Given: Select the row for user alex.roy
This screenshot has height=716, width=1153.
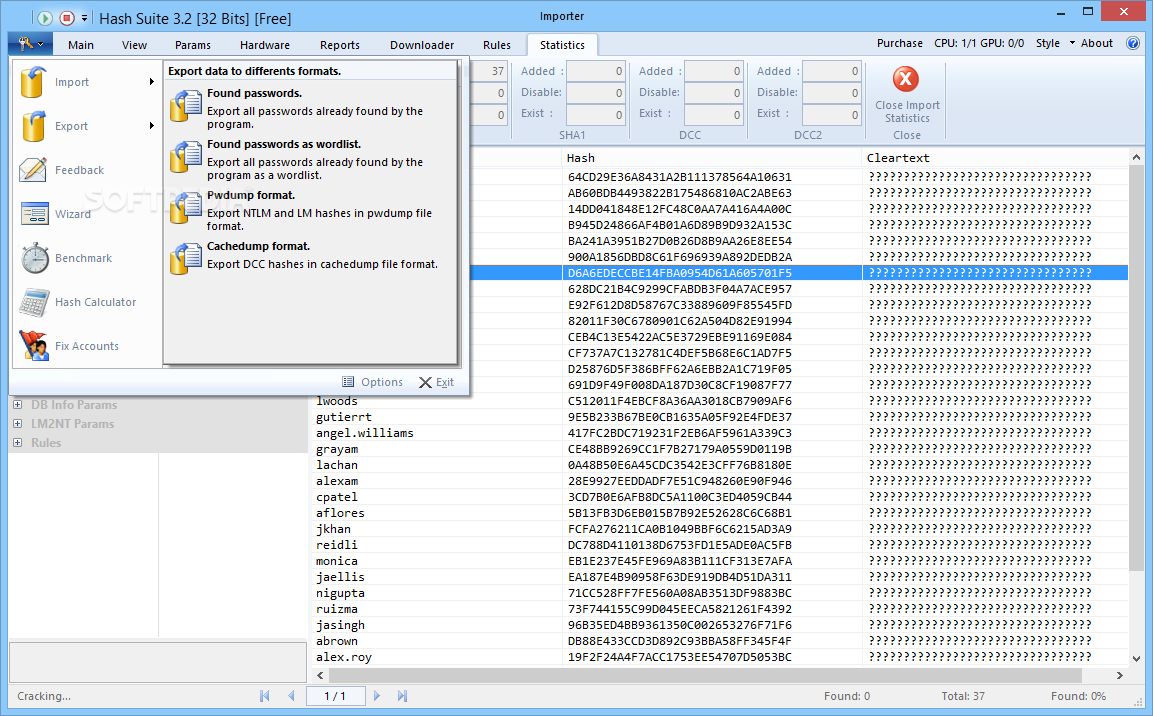Looking at the screenshot, I should click(719, 657).
